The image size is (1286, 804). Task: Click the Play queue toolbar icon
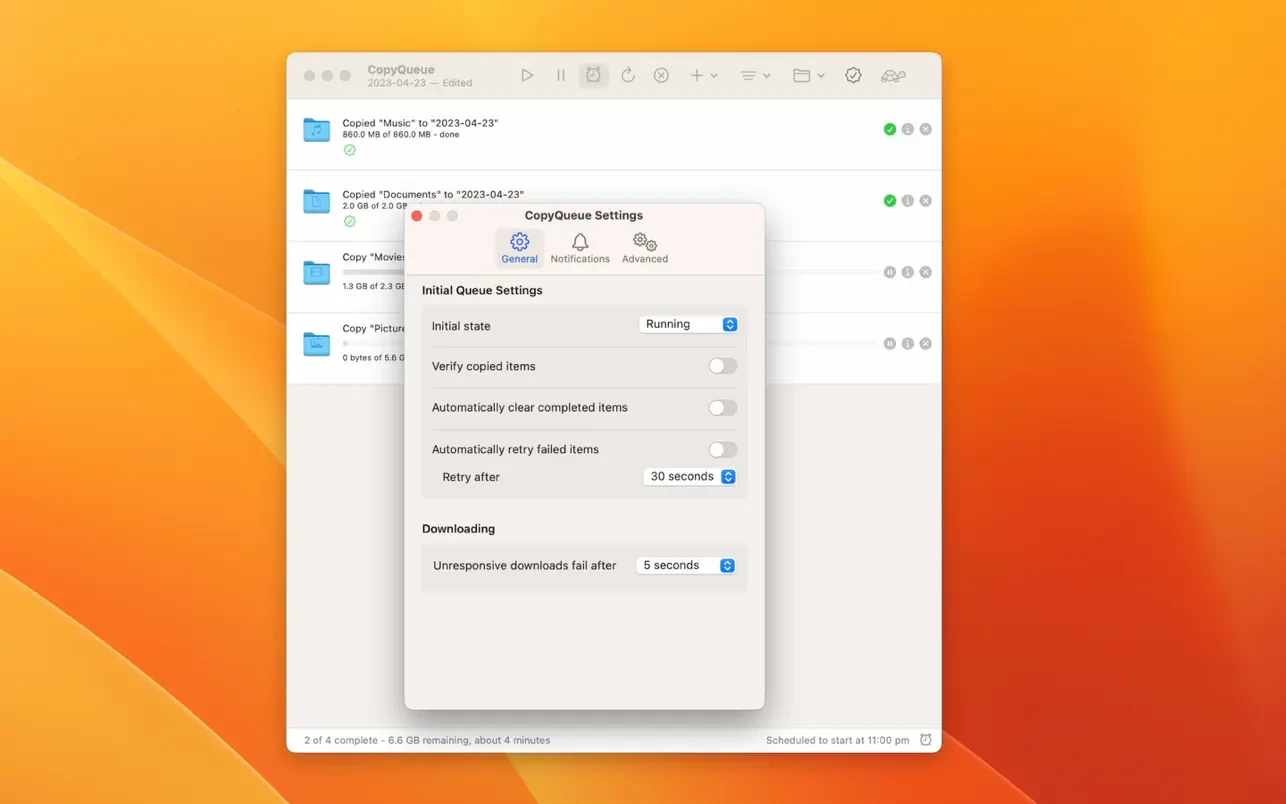click(527, 76)
